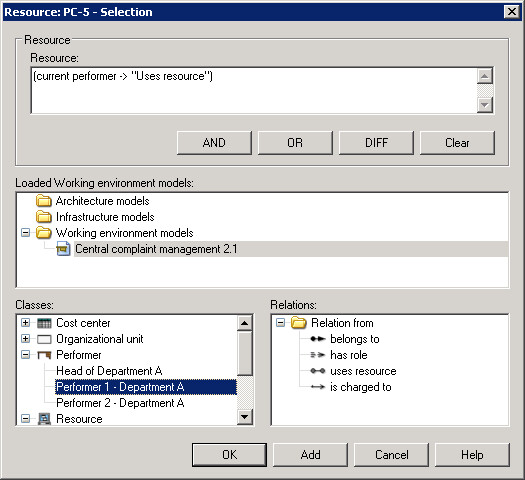Click into the Resource expression text field
Viewport: 525px width, 480px height.
[x=254, y=91]
